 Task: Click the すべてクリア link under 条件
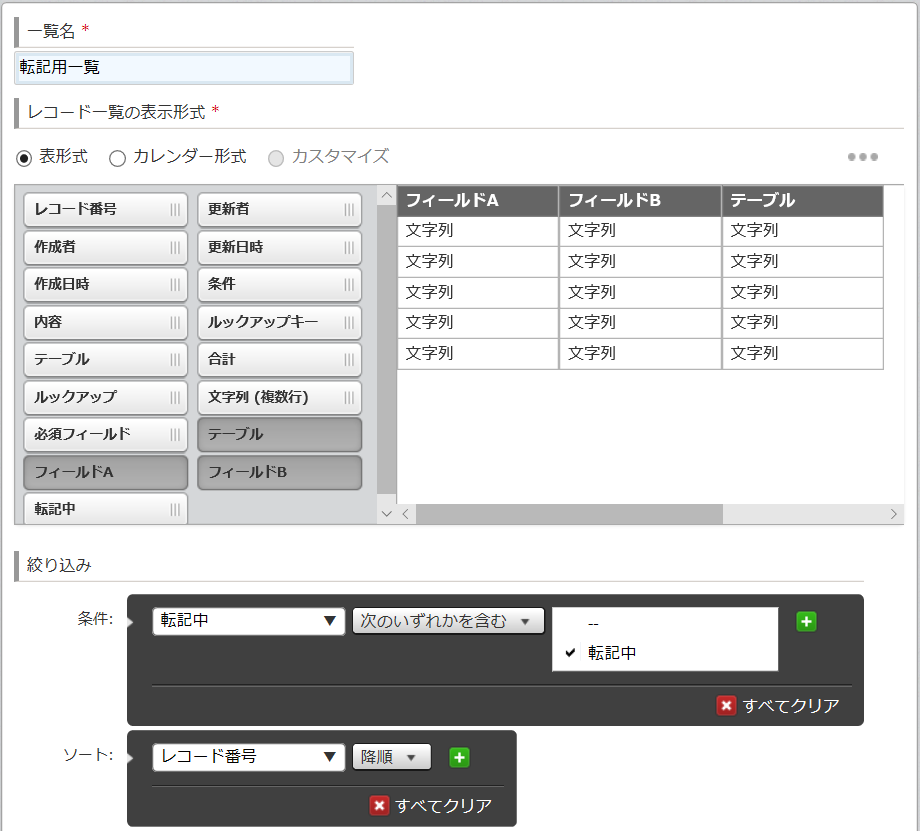[790, 705]
